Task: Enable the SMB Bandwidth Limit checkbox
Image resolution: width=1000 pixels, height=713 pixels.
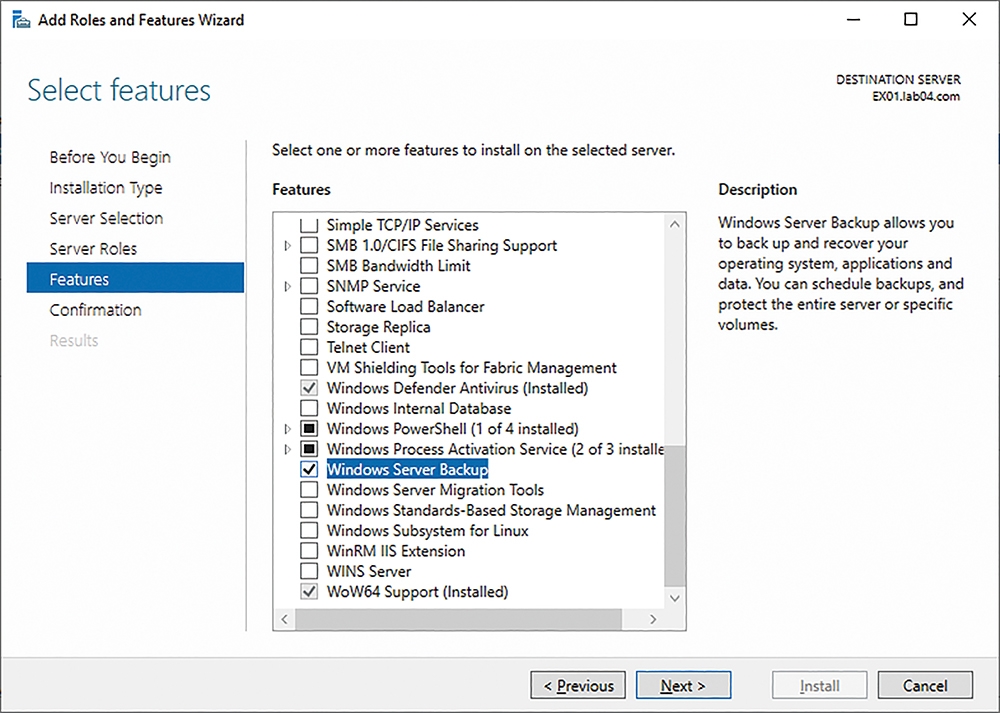Action: click(309, 266)
